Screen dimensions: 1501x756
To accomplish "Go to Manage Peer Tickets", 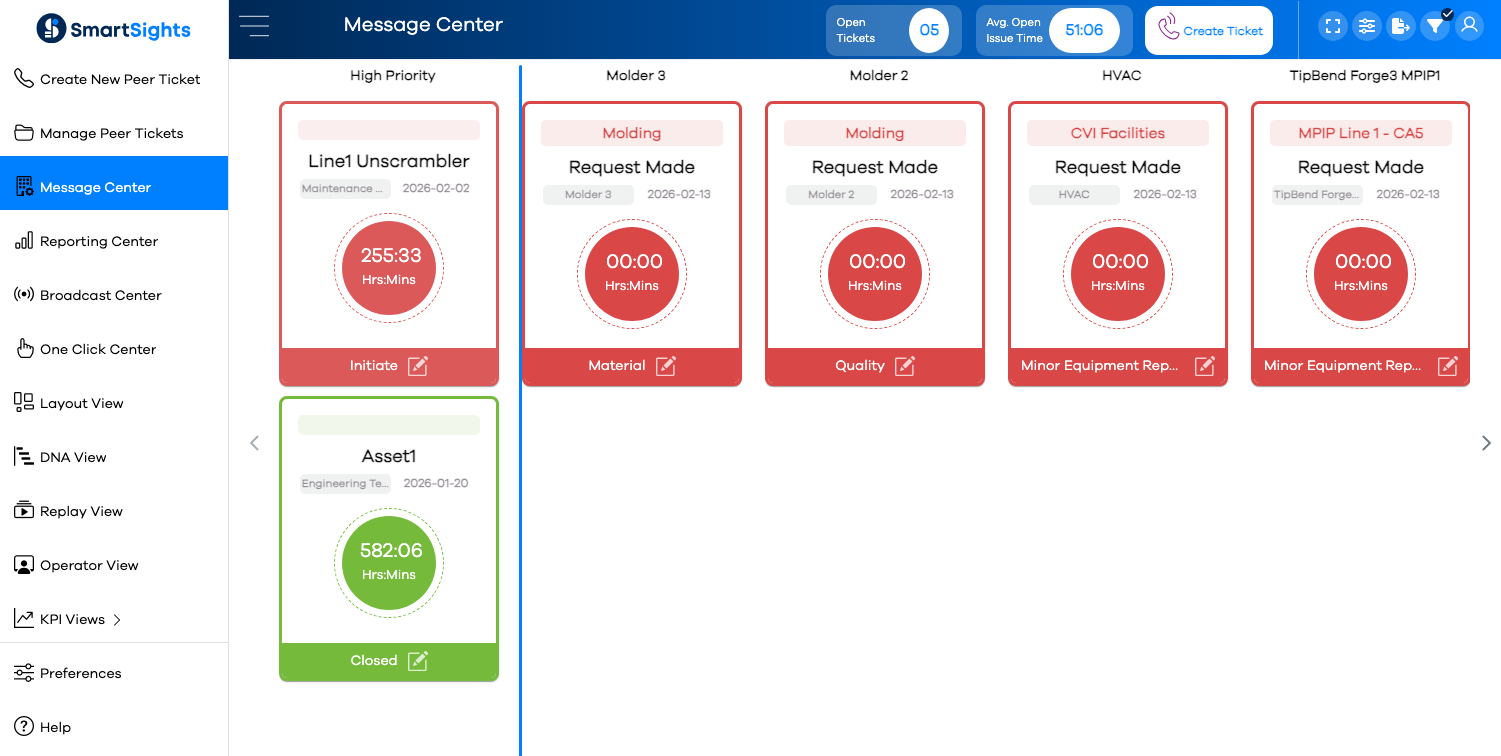I will pos(114,133).
